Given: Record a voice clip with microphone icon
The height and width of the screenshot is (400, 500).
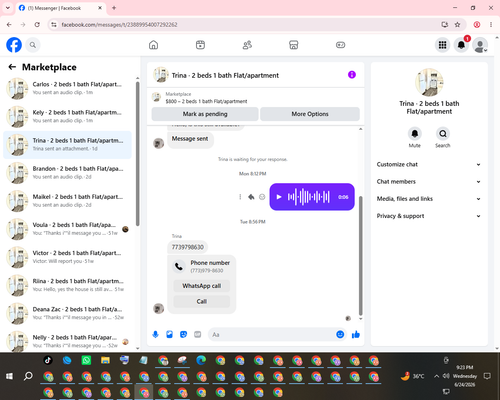Looking at the screenshot, I should [x=155, y=334].
